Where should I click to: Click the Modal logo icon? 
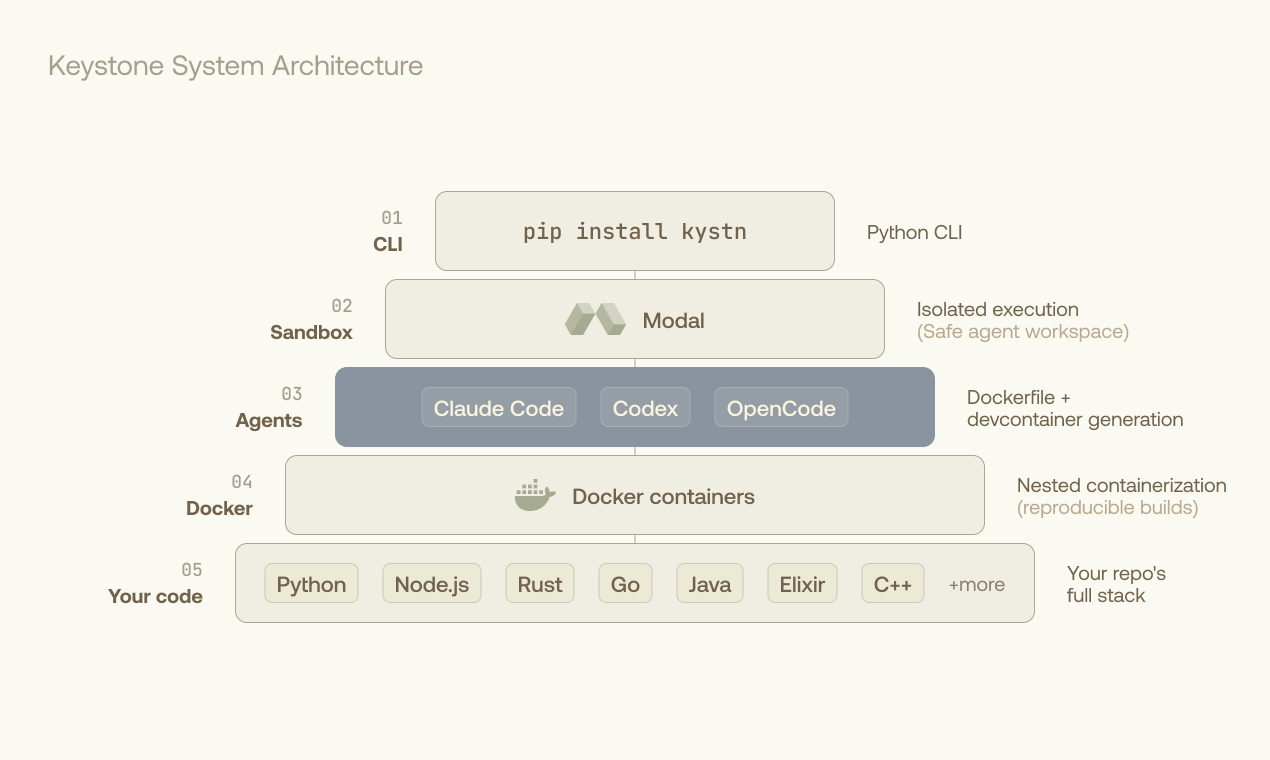(595, 320)
